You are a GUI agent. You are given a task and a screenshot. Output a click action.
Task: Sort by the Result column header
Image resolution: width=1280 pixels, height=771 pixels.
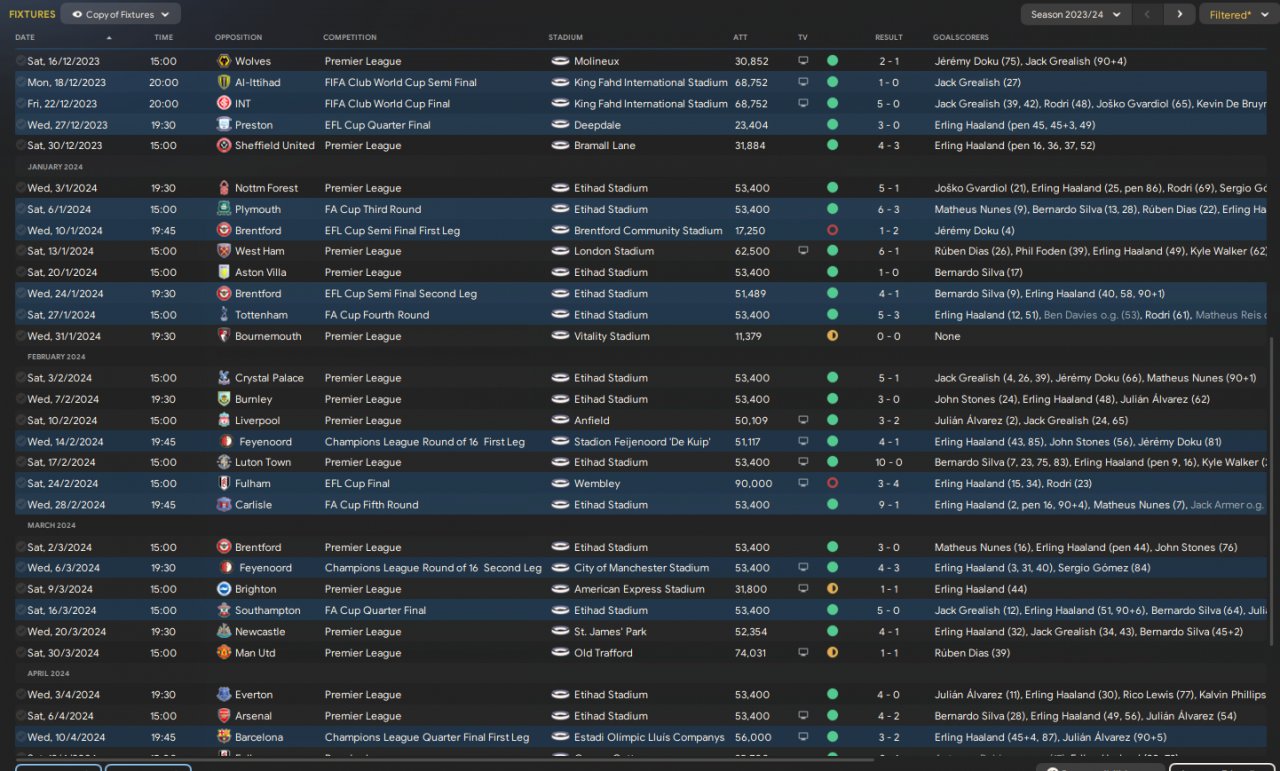889,37
